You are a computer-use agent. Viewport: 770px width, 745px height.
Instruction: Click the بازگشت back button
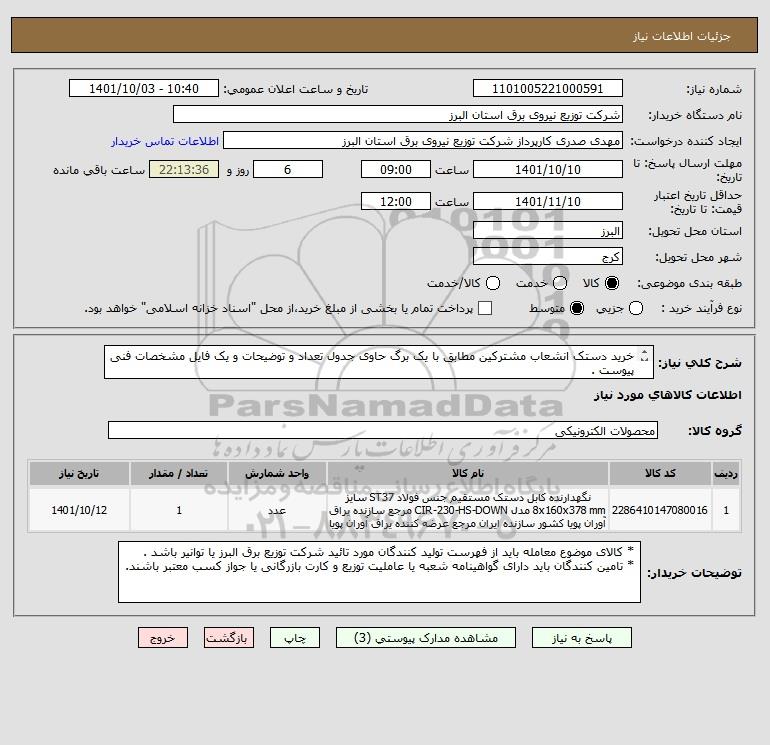[229, 637]
